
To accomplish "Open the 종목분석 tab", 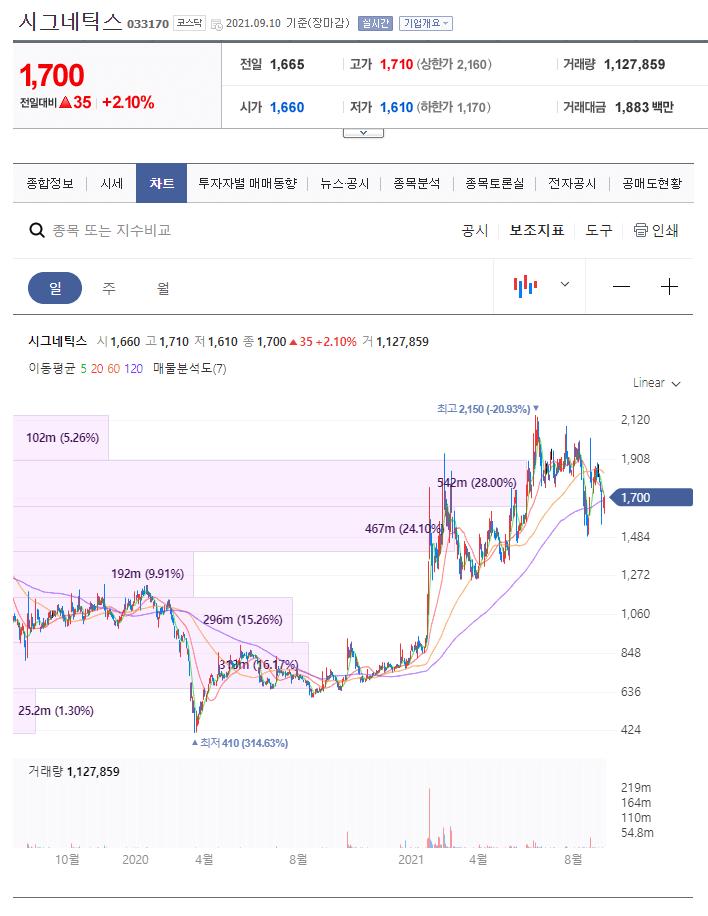I will [x=417, y=183].
